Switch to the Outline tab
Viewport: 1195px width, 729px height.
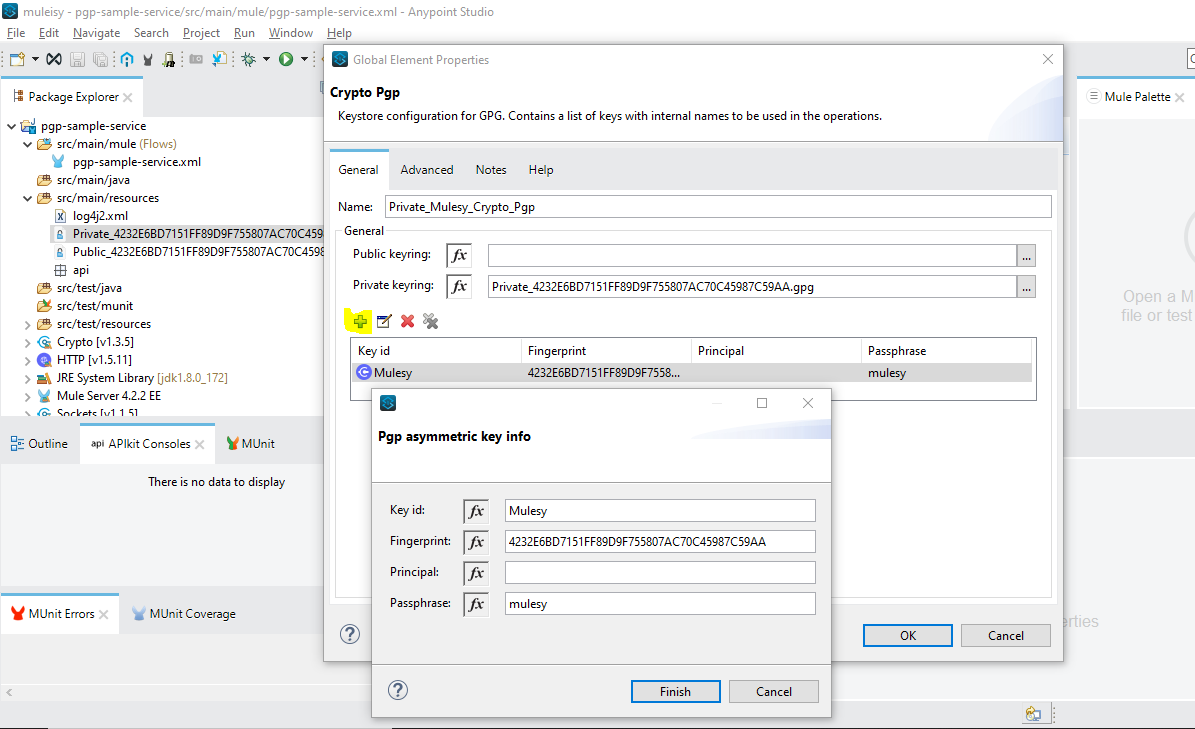point(39,444)
